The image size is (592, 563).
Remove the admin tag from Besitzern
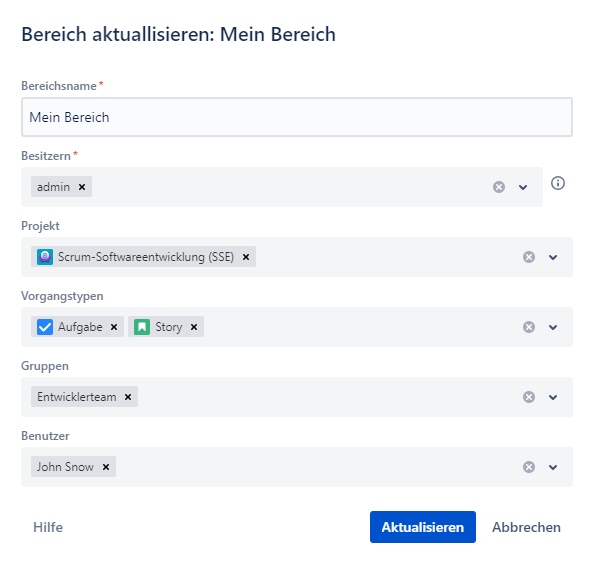pos(82,187)
